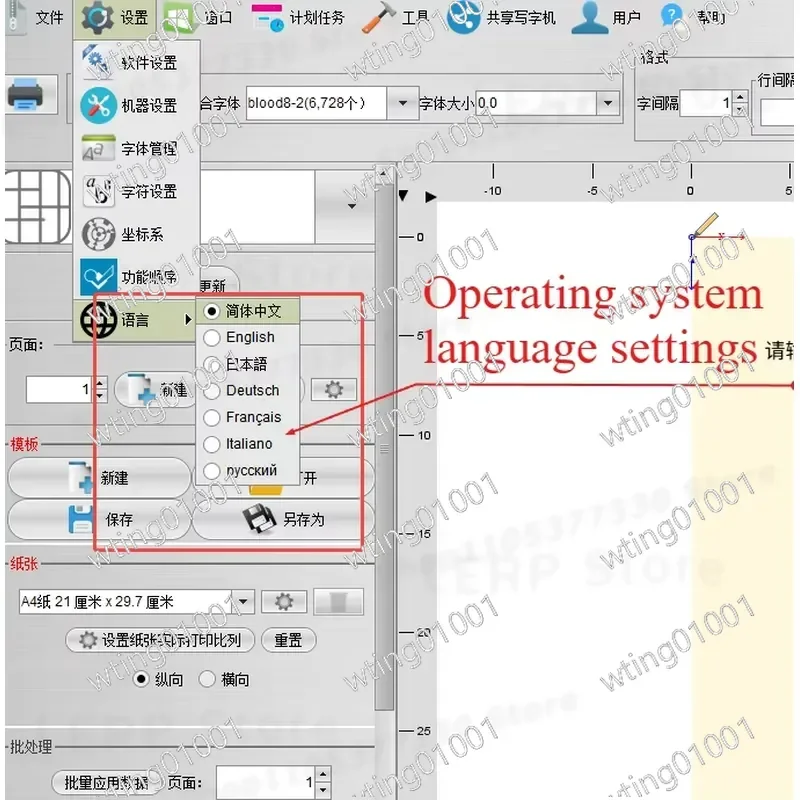This screenshot has width=800, height=800.
Task: Click the right-pointing ruler arrow
Action: coord(431,197)
